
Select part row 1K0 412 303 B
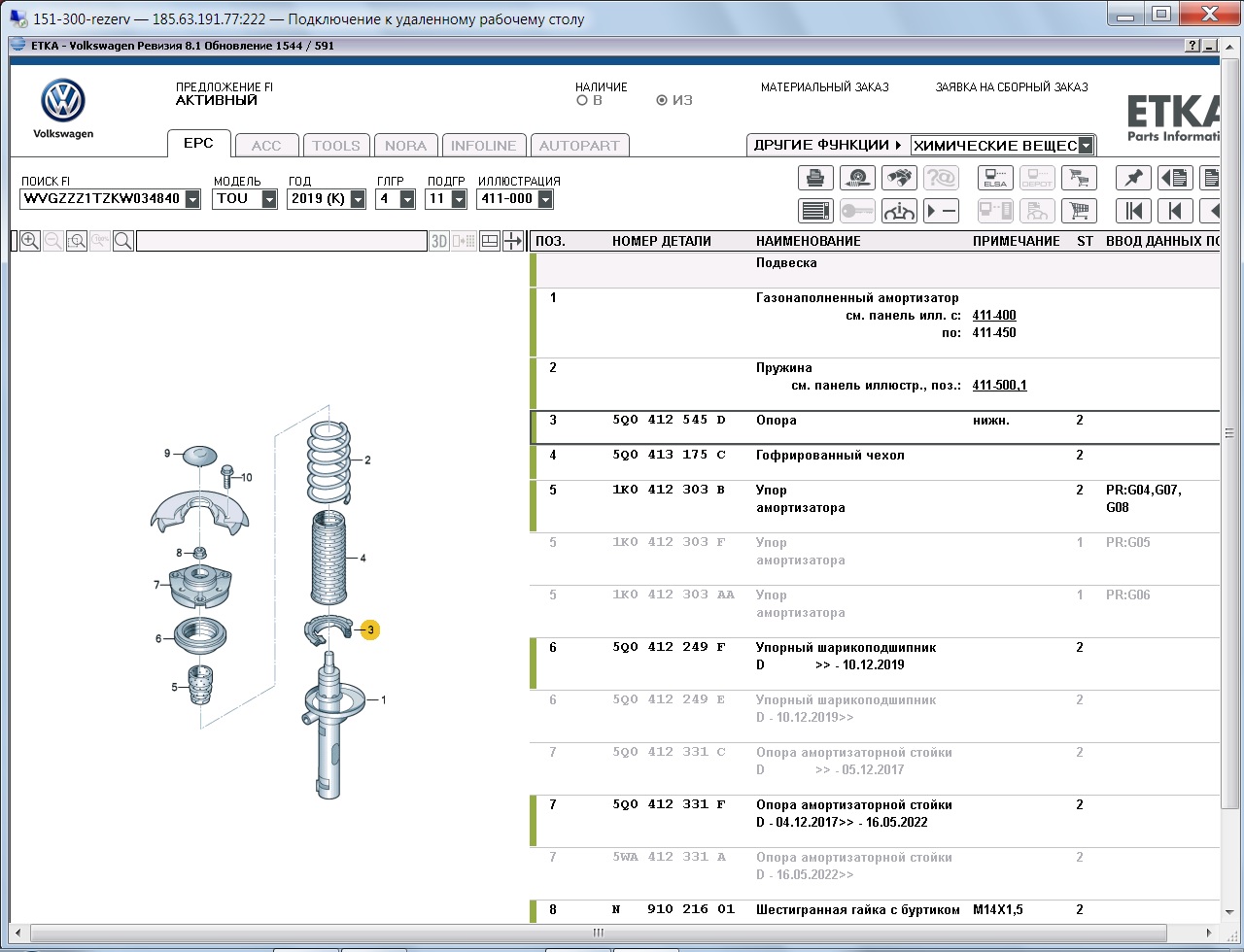click(875, 506)
